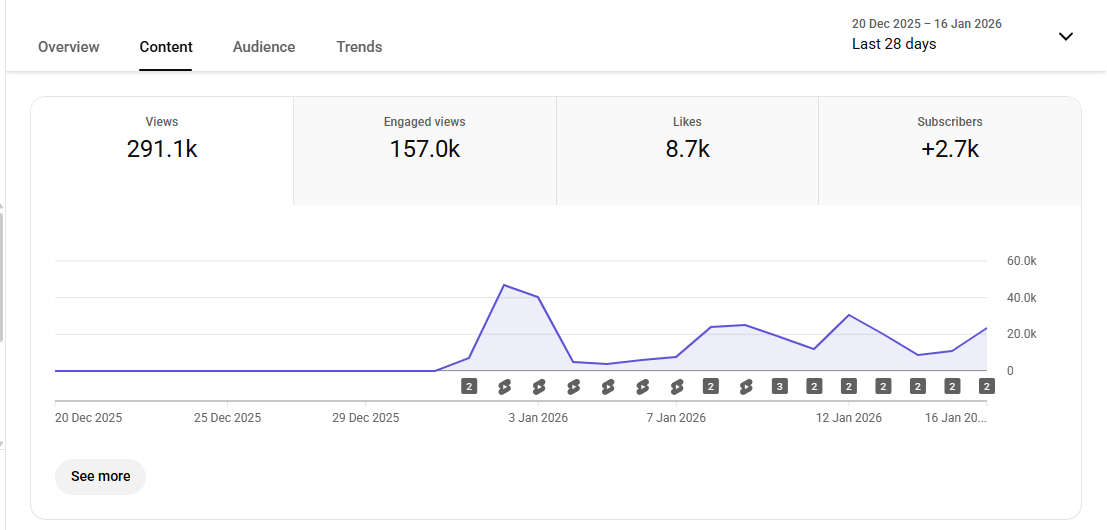The height and width of the screenshot is (530, 1107).
Task: Click the last '2' marker above 16 Jan
Action: pyautogui.click(x=986, y=386)
